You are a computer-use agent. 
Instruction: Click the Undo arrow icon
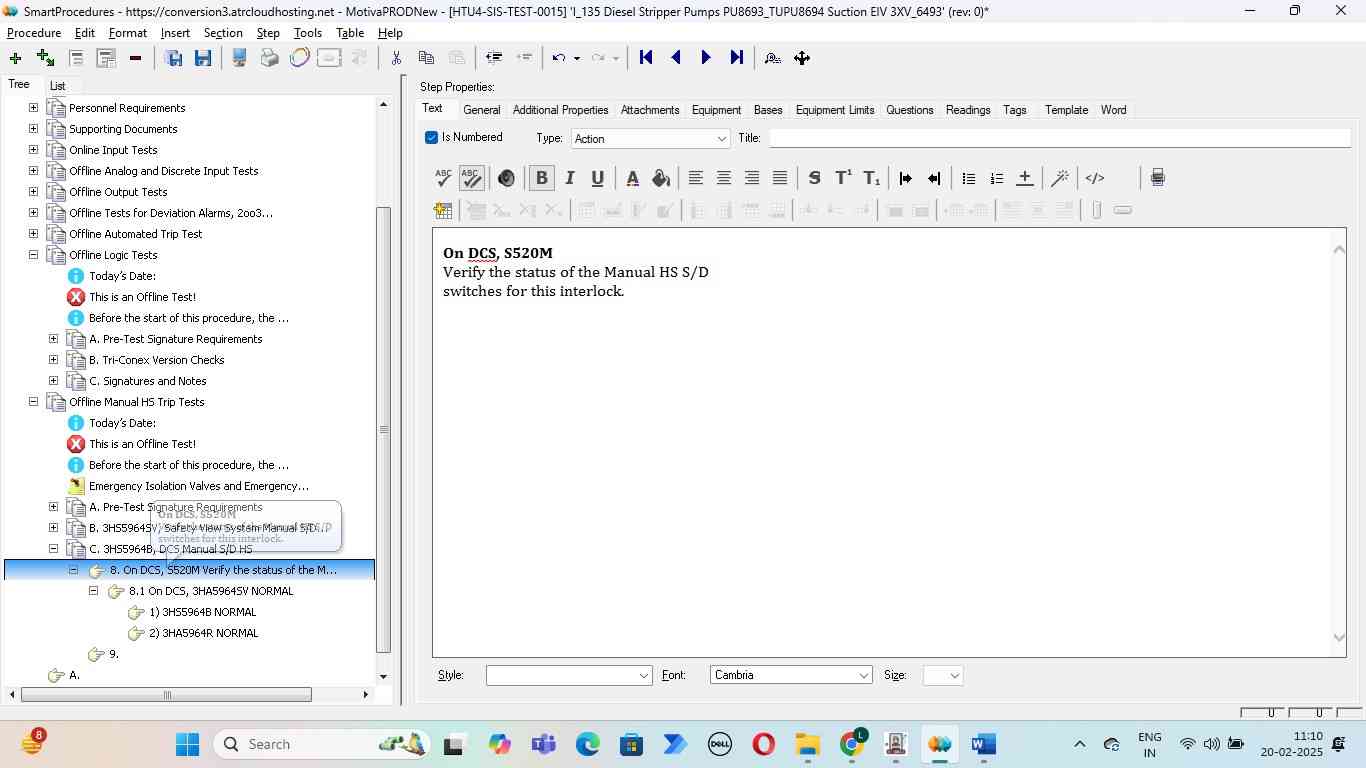pyautogui.click(x=559, y=58)
